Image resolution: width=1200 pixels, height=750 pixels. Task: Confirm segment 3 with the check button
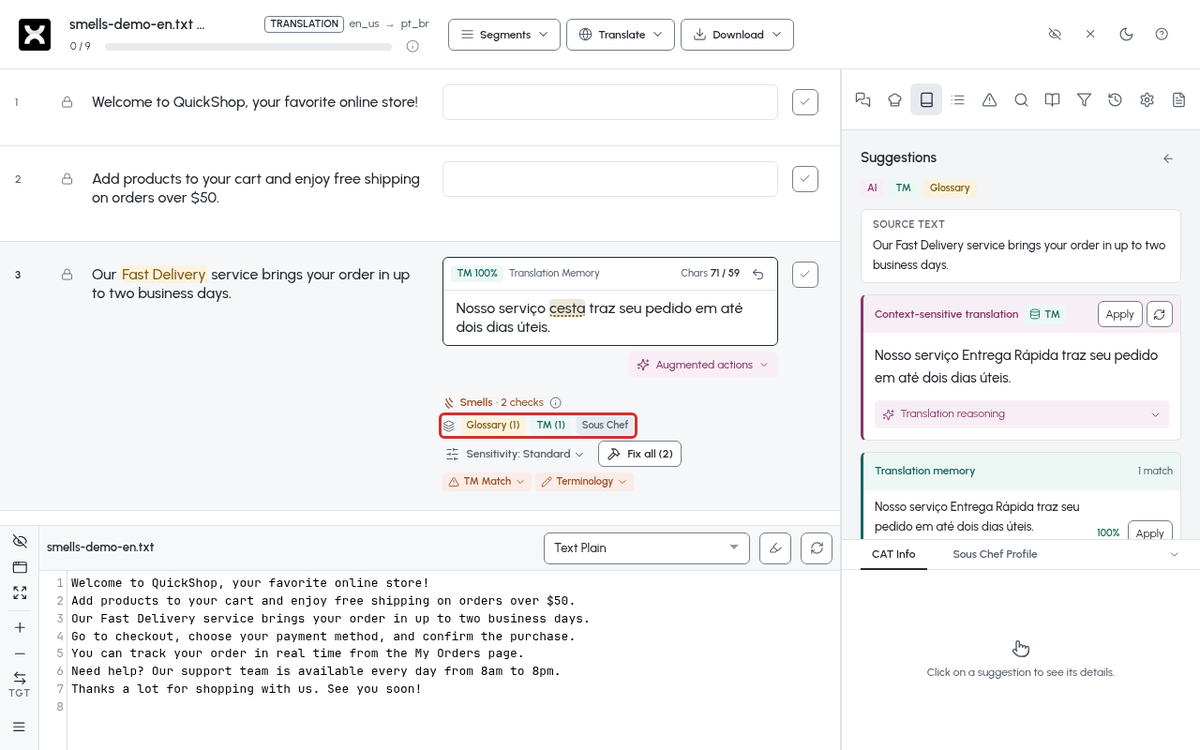pos(805,274)
